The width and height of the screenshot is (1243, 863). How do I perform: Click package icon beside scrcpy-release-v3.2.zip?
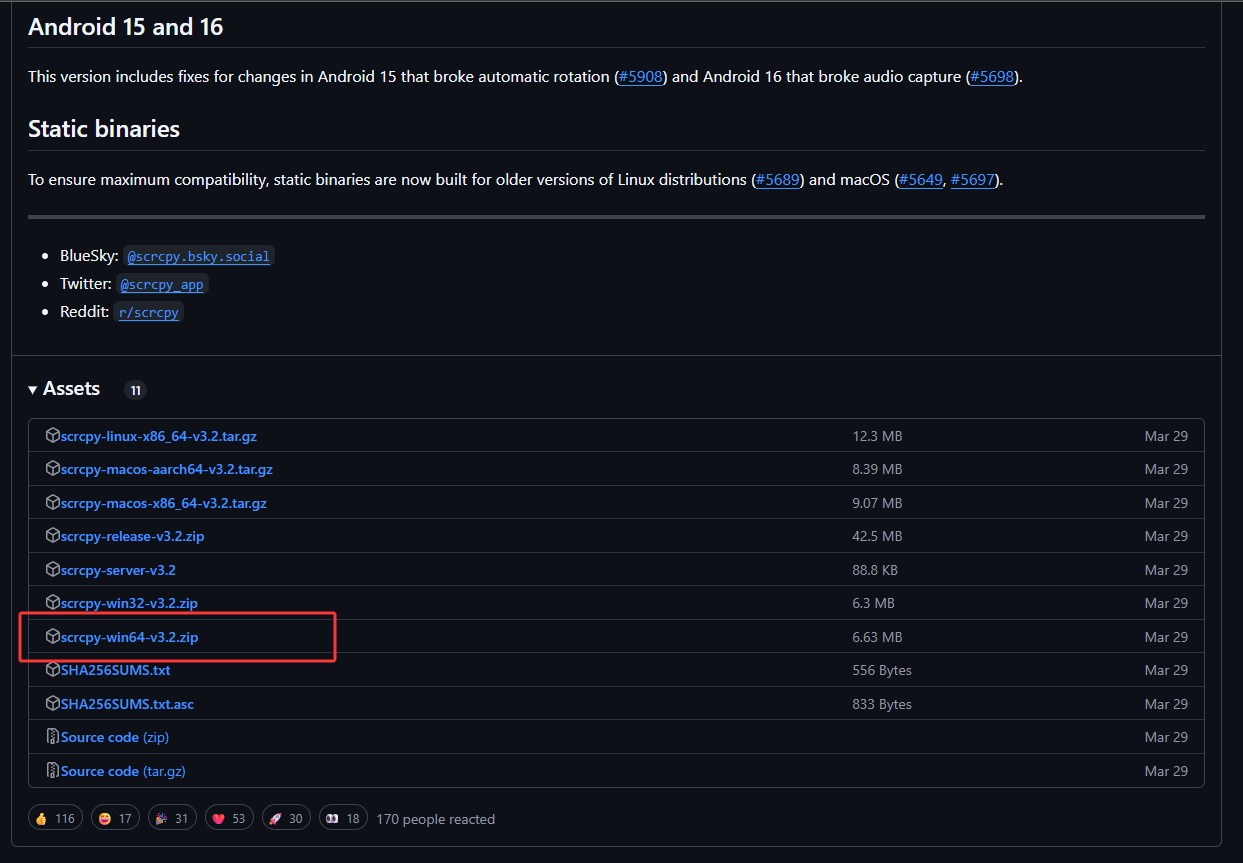pos(53,536)
